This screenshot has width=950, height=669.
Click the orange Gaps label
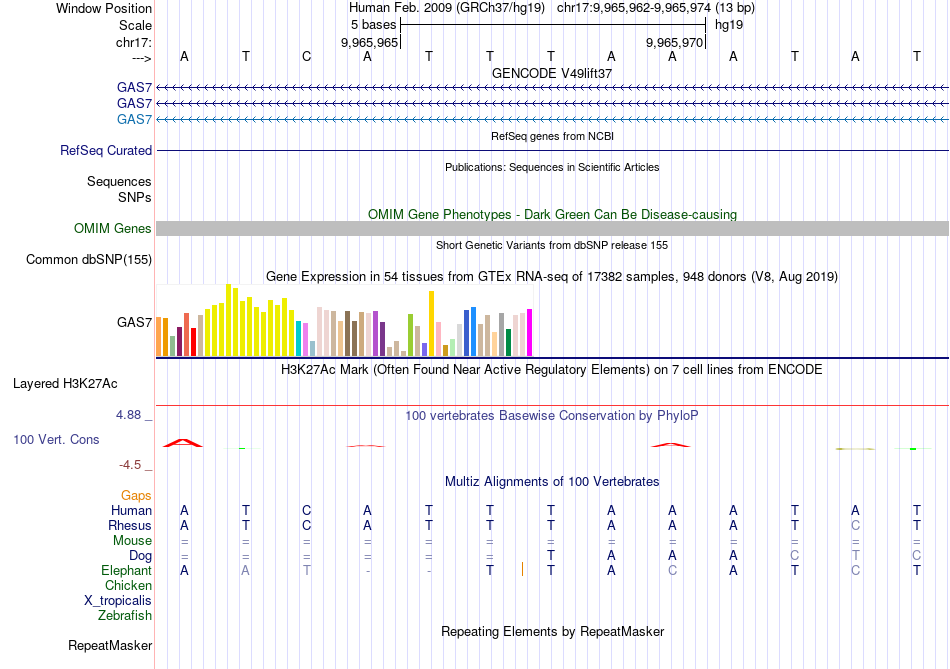(136, 496)
